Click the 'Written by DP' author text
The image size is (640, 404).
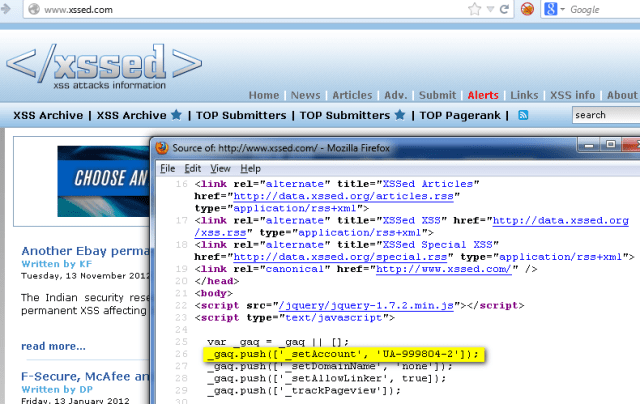tap(57, 389)
